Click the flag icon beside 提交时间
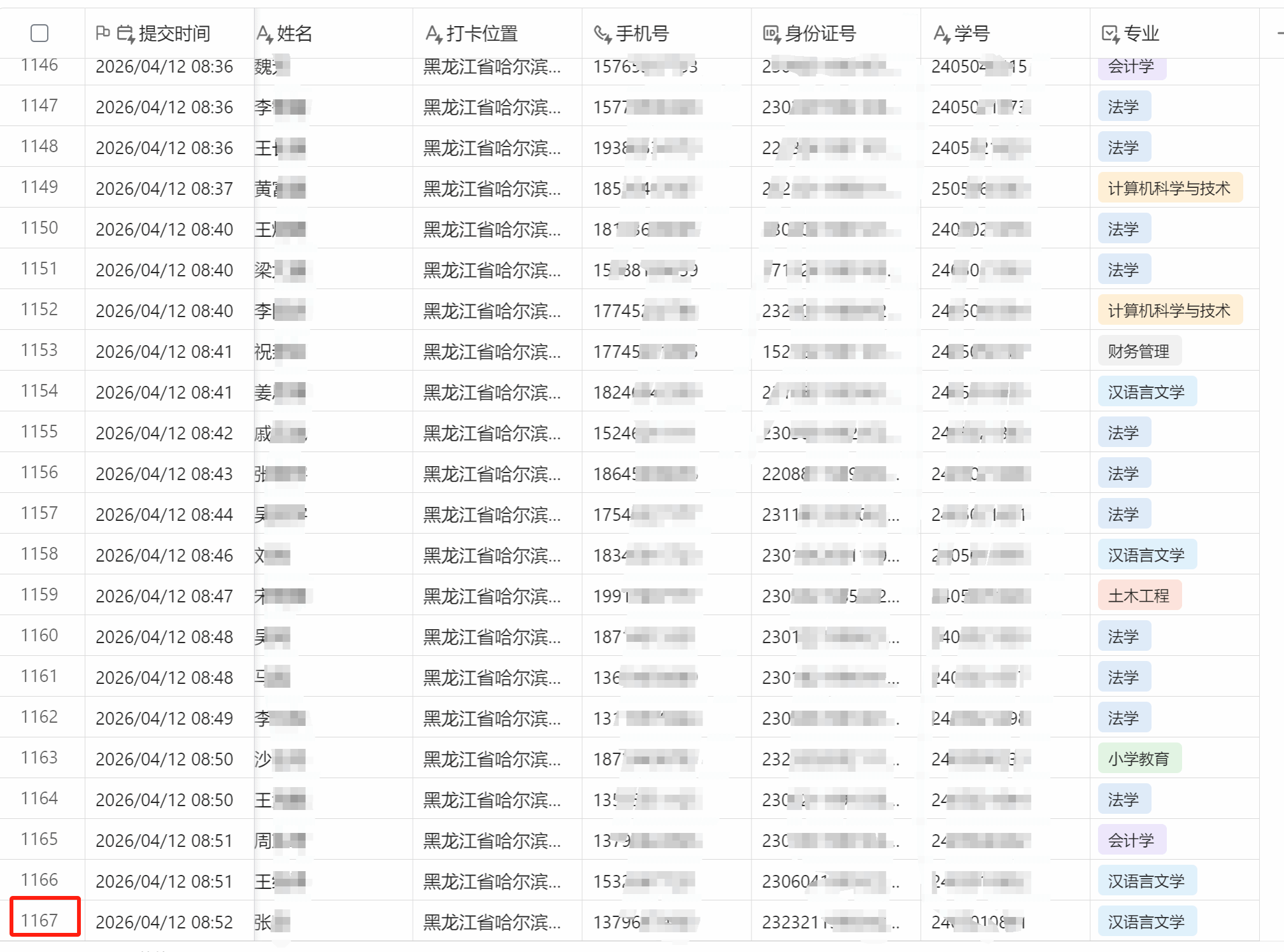The height and width of the screenshot is (952, 1284). click(103, 32)
